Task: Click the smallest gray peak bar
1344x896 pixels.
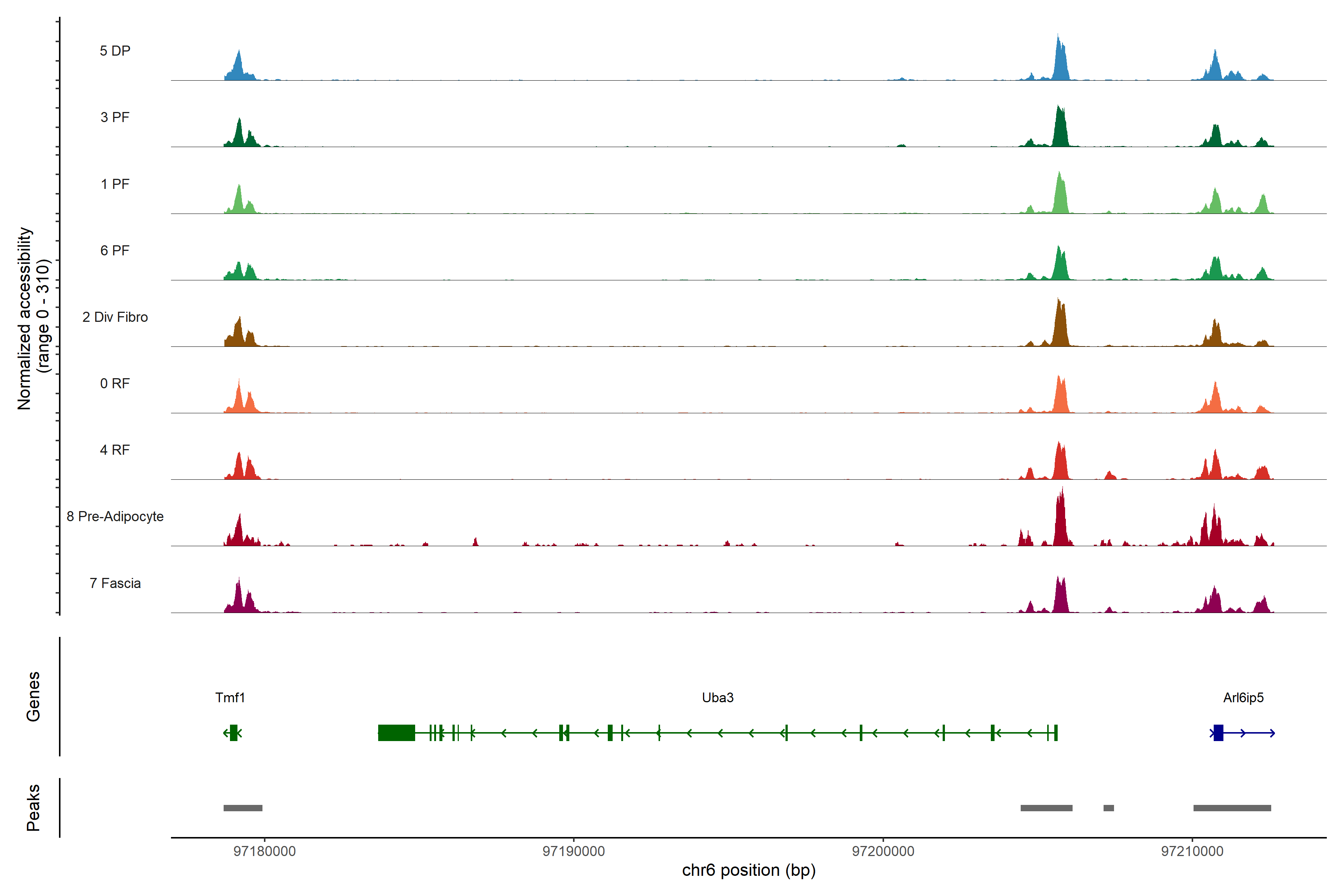Action: 1108,808
